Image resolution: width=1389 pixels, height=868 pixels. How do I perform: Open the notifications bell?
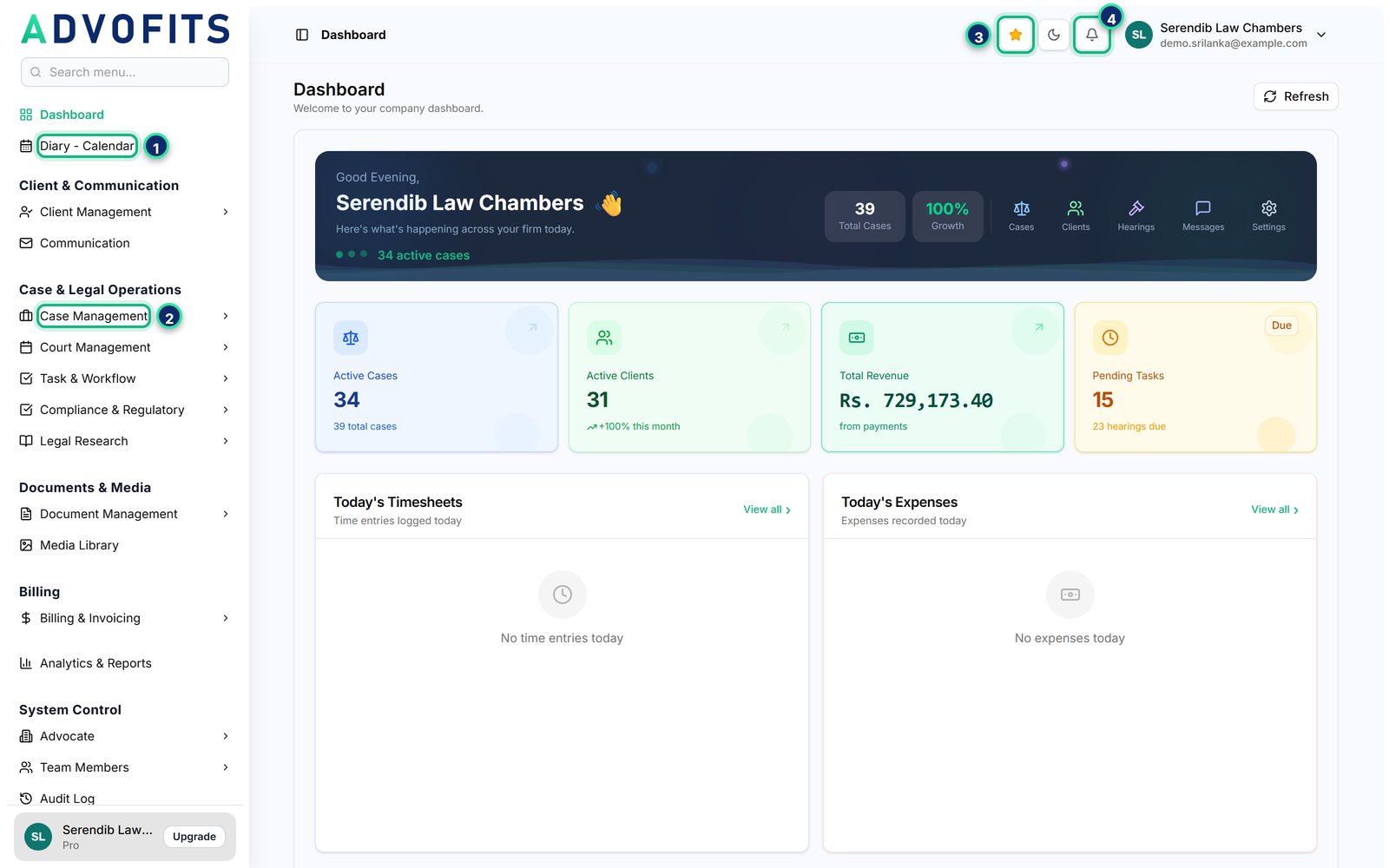[1092, 35]
